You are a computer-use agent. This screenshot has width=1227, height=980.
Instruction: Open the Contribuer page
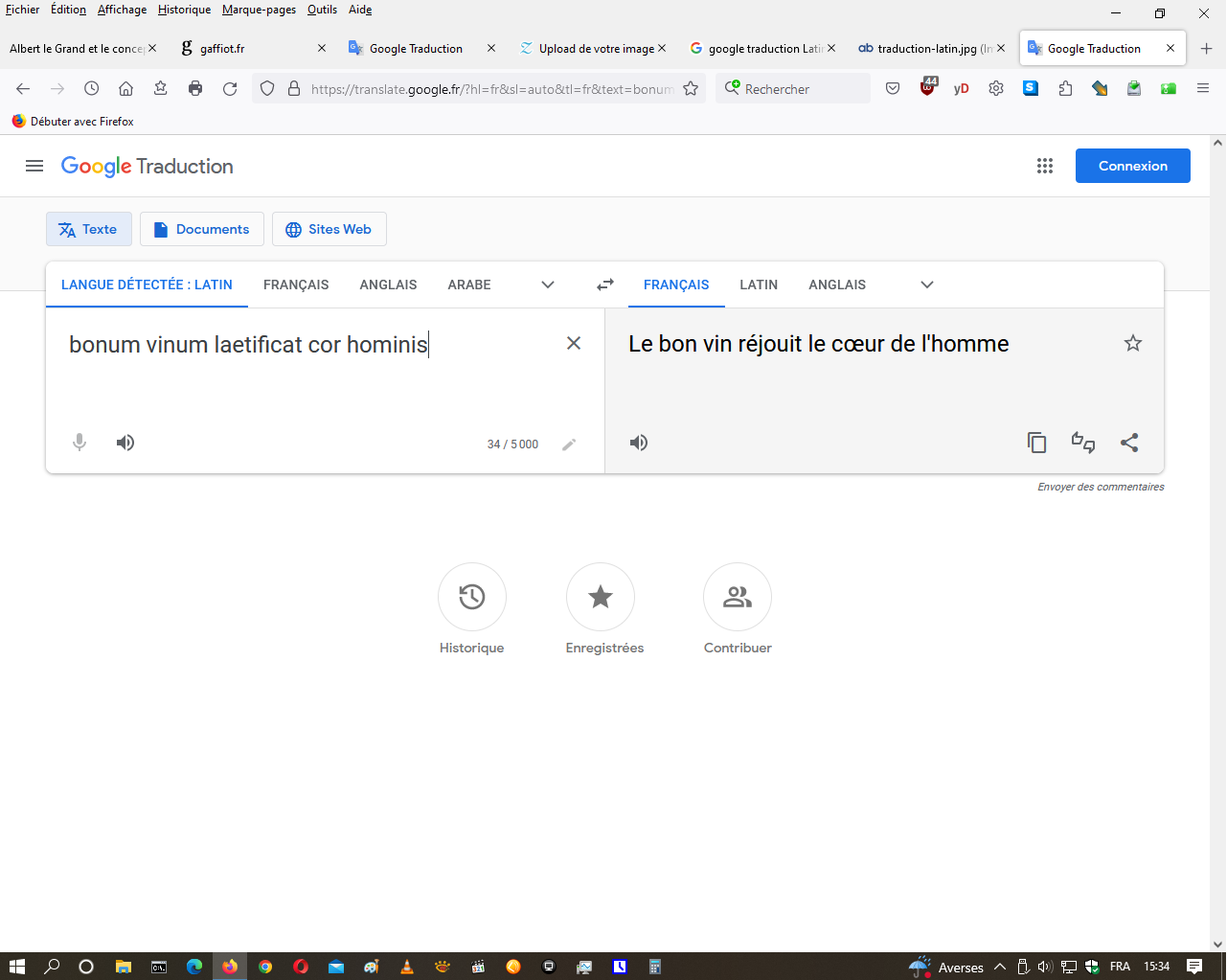coord(738,609)
